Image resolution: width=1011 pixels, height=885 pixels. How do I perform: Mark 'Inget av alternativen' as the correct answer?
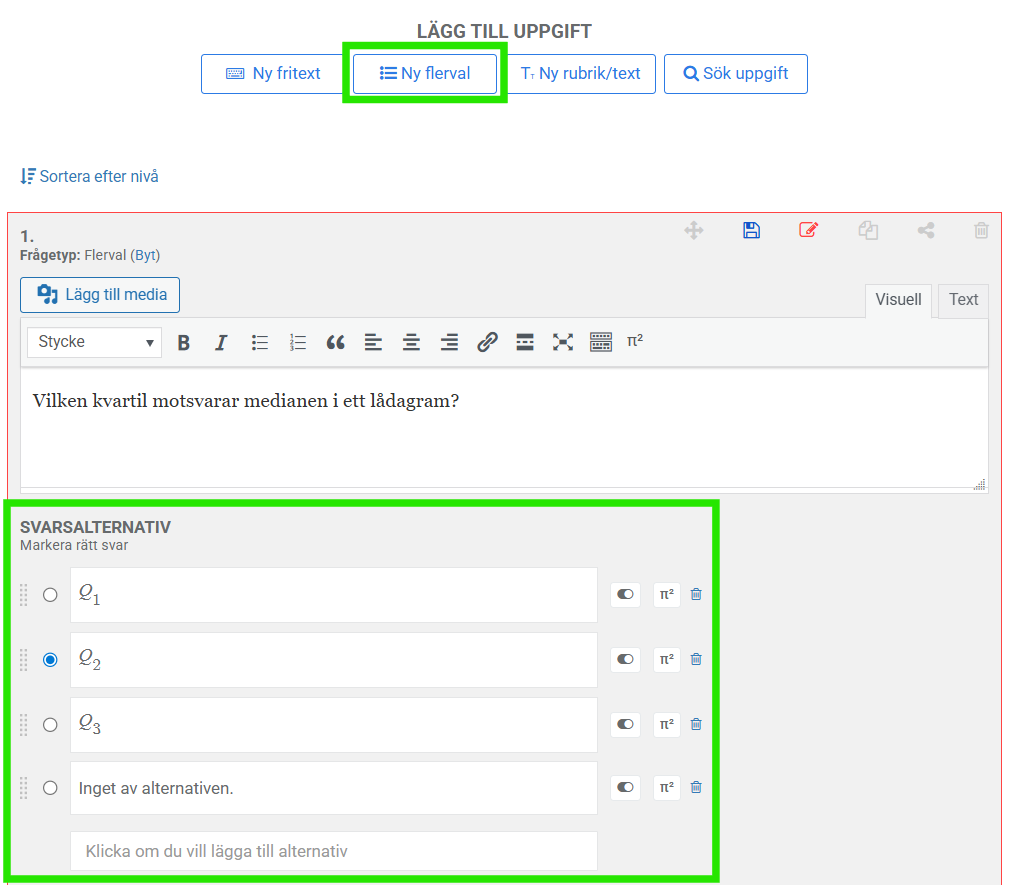tap(50, 788)
